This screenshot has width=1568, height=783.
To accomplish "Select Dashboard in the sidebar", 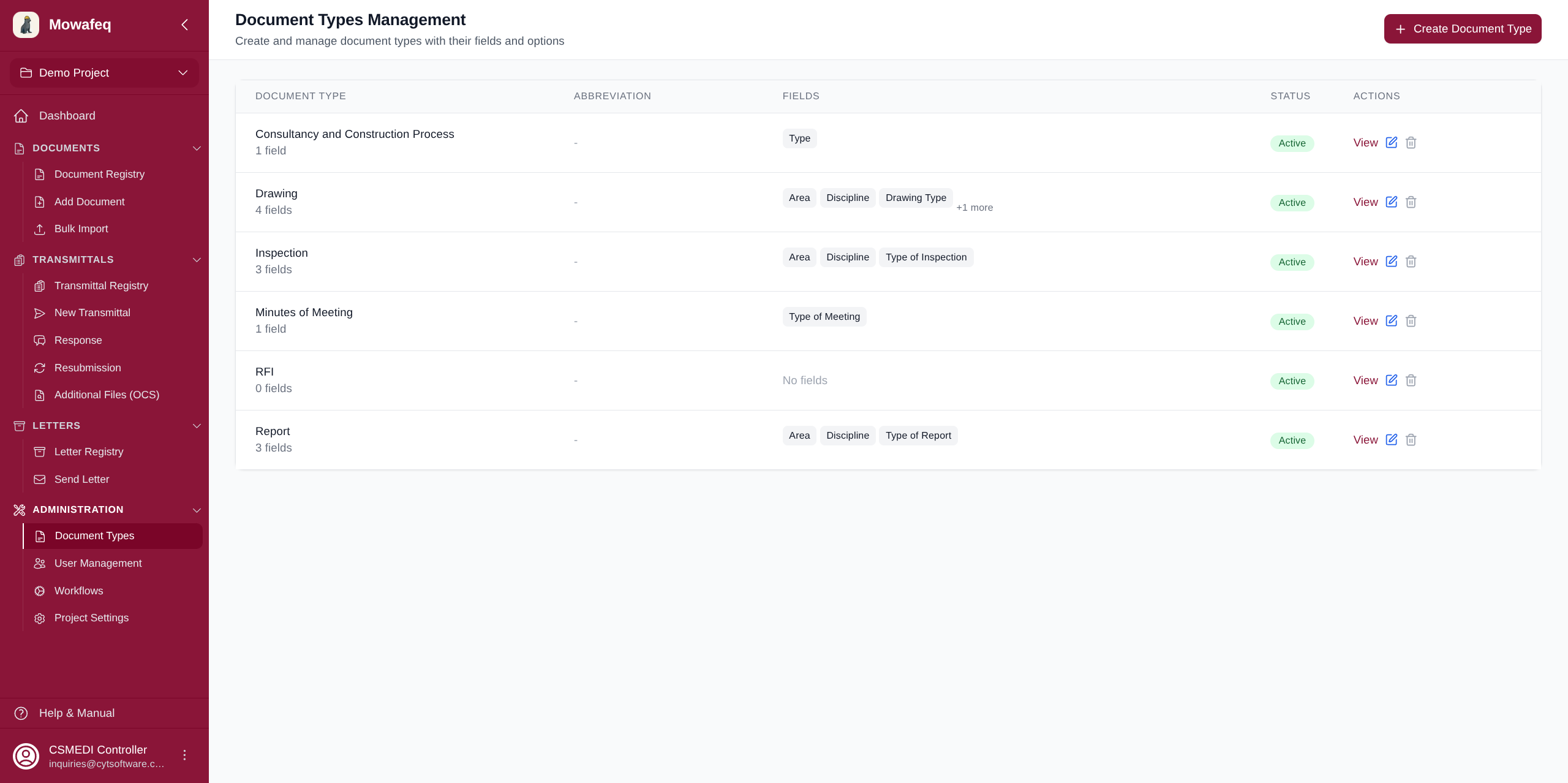I will pyautogui.click(x=67, y=116).
